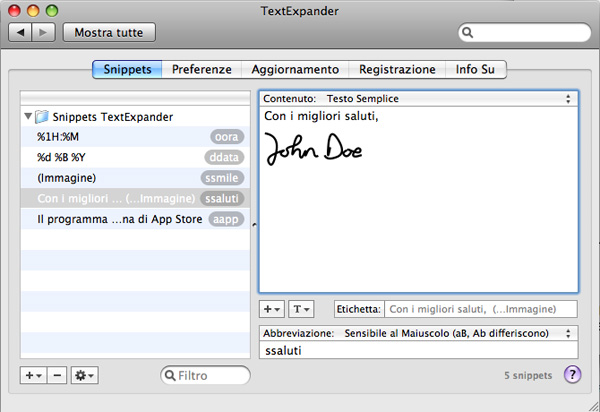This screenshot has height=412, width=600.
Task: Open the Preferenze tab
Action: (202, 69)
